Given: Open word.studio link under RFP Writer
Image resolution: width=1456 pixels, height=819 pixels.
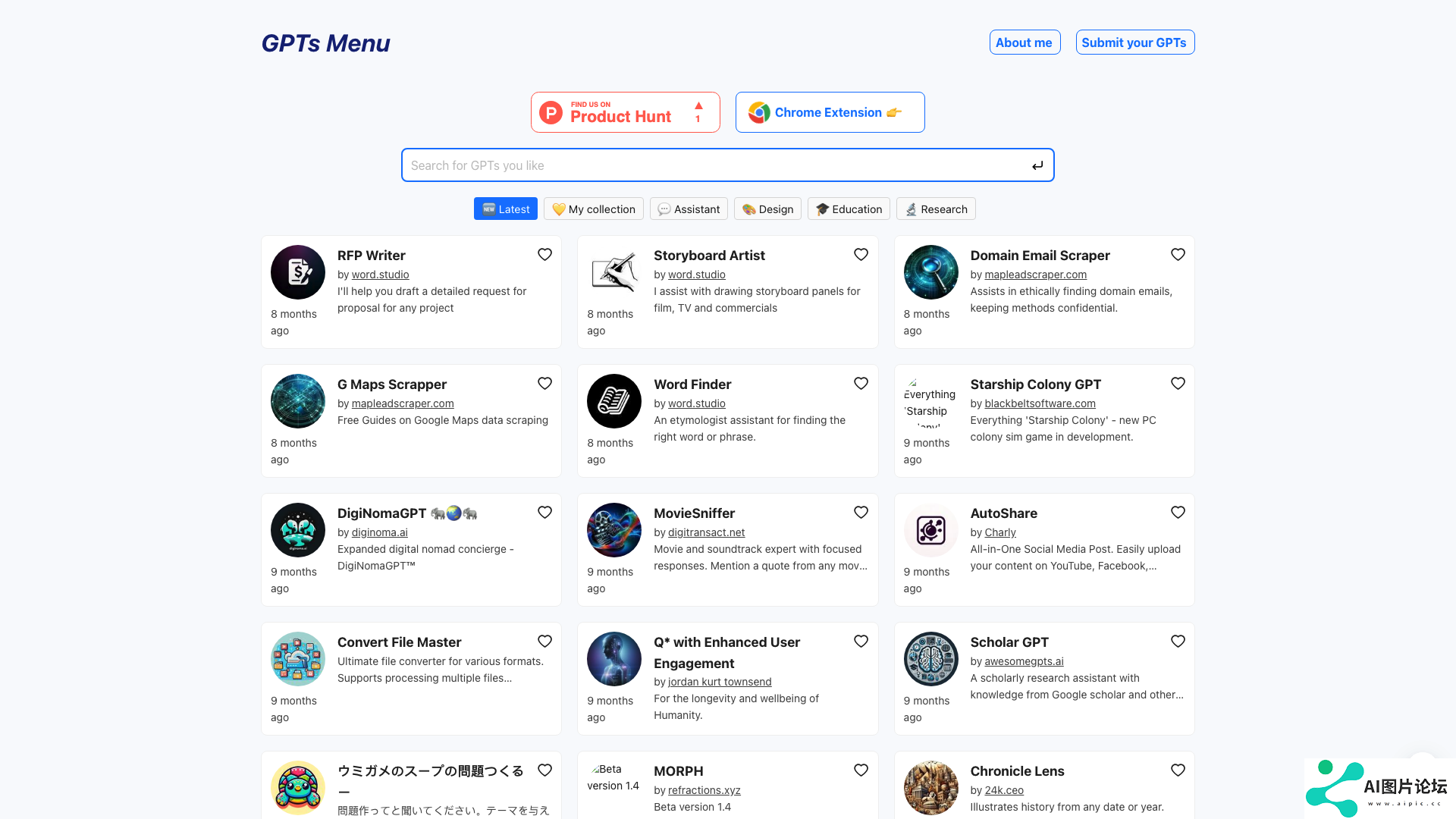Looking at the screenshot, I should click(x=380, y=275).
